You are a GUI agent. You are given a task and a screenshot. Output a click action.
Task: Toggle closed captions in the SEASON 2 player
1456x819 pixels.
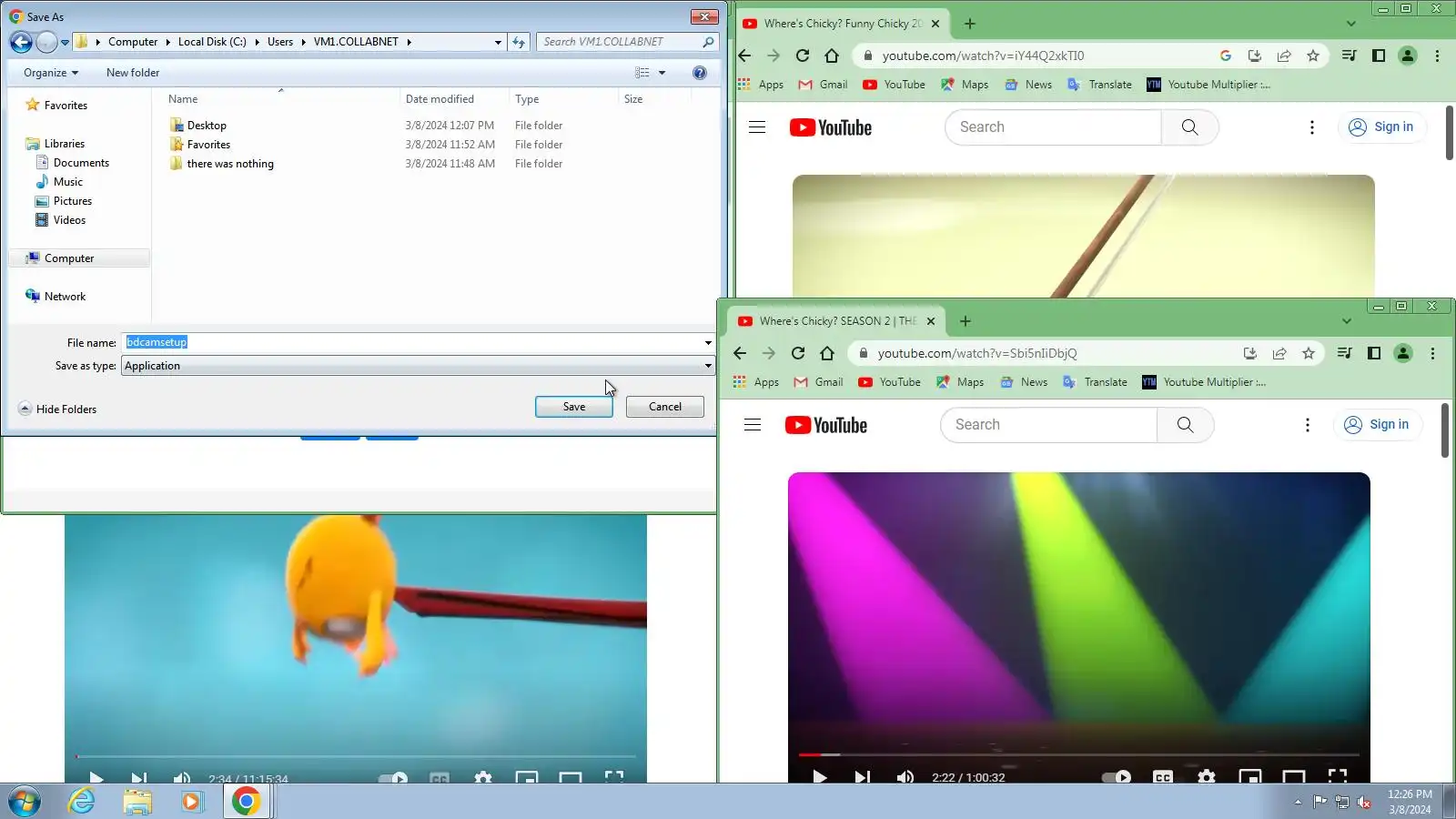[x=1163, y=776]
